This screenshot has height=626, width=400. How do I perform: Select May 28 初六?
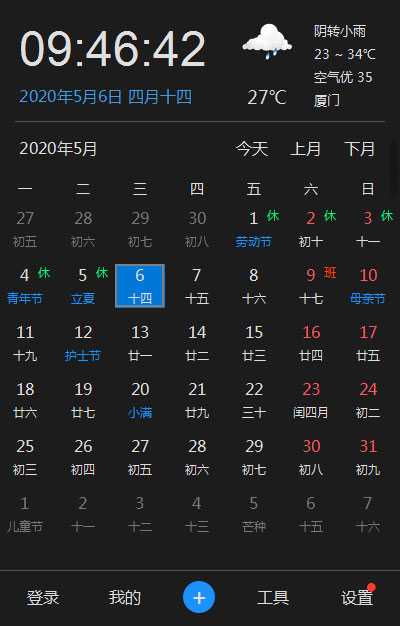(197, 457)
